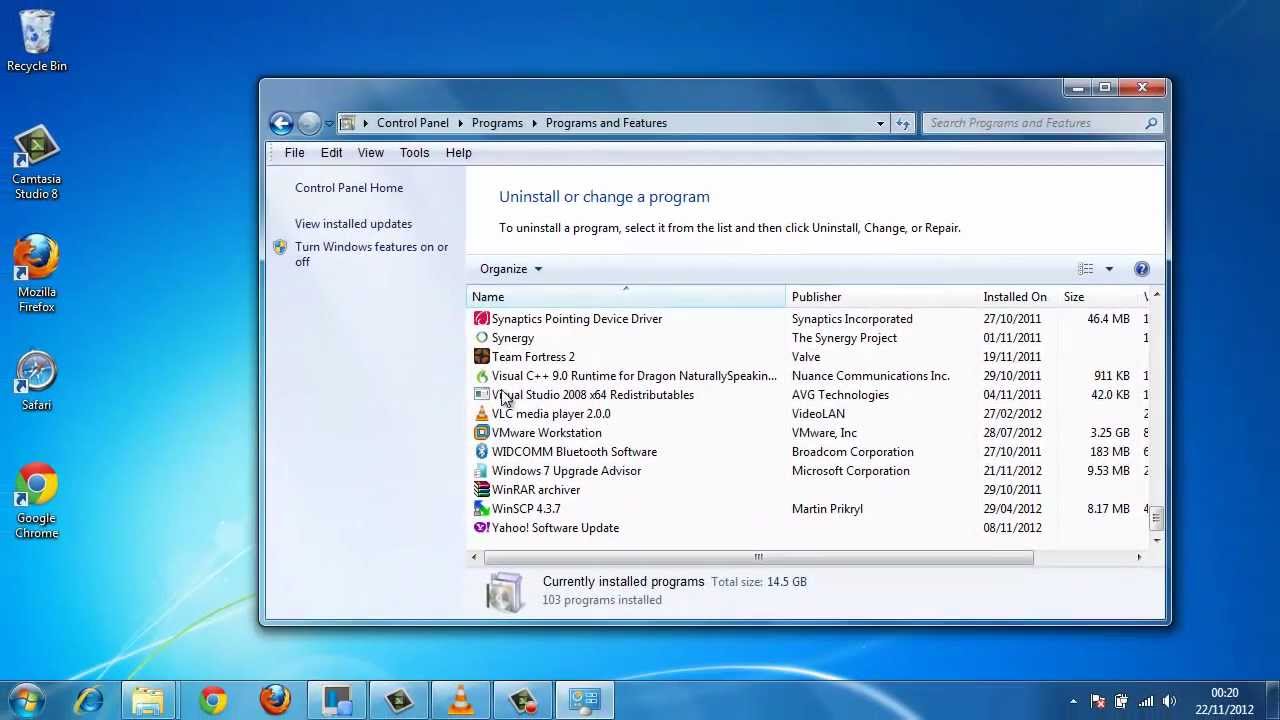Screen dimensions: 1280x720
Task: Open Internet Explorer from the taskbar
Action: tap(89, 700)
